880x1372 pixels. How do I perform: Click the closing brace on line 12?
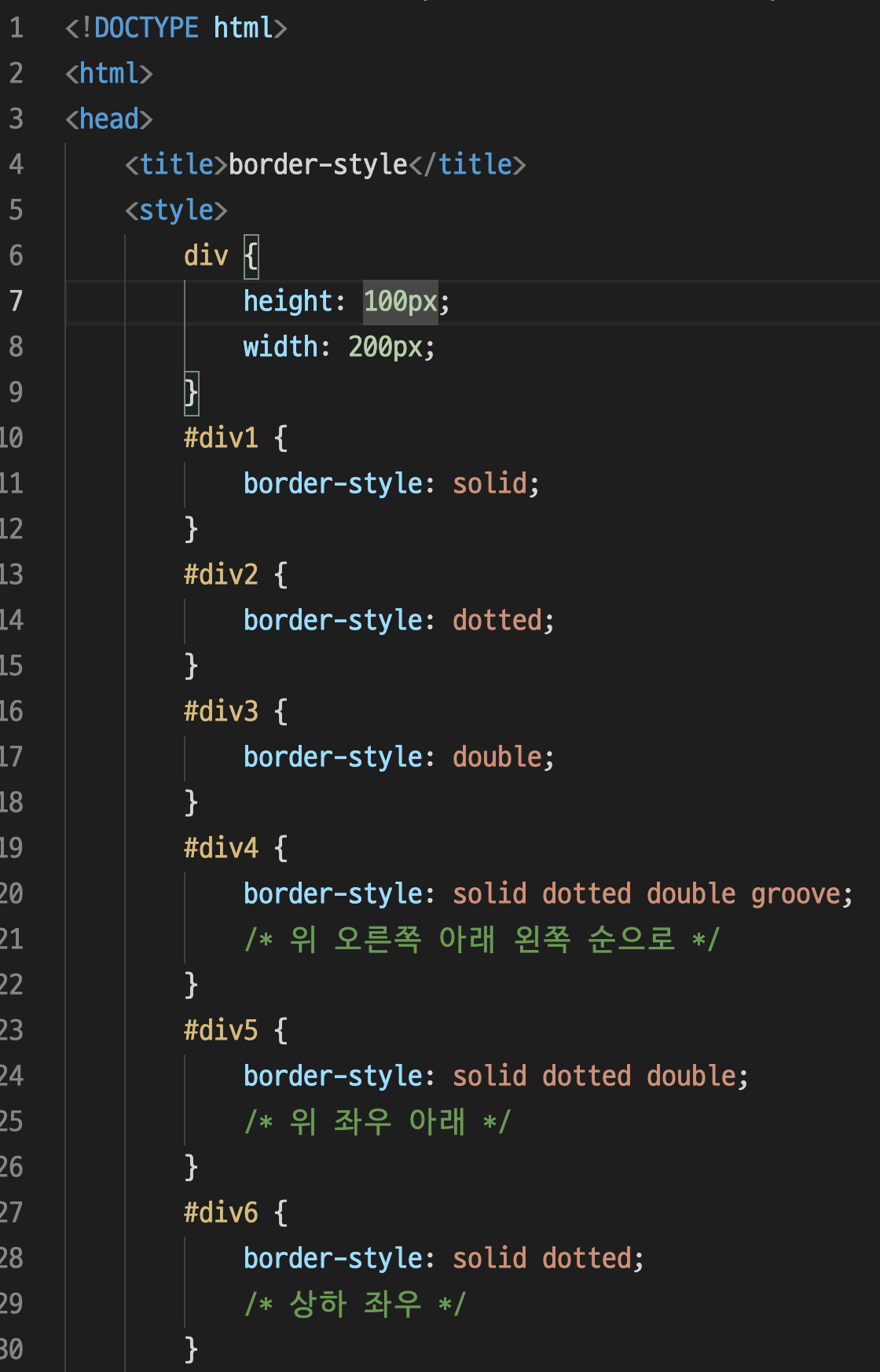(191, 530)
